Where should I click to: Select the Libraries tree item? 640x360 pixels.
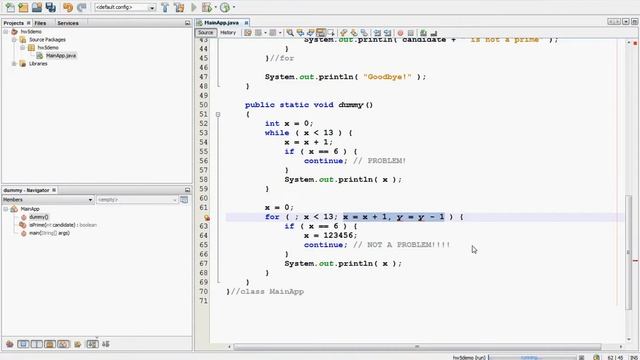click(38, 64)
